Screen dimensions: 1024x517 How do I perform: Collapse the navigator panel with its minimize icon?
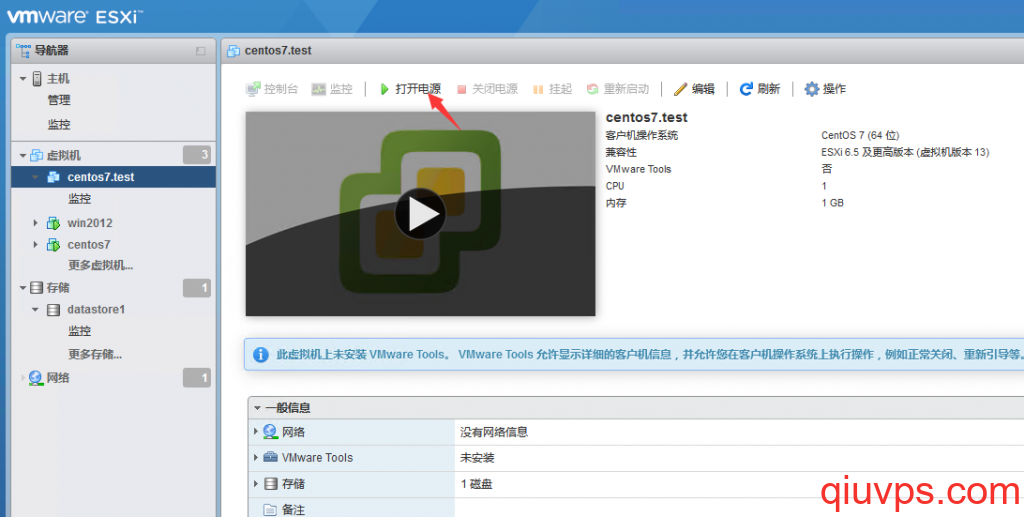point(200,51)
